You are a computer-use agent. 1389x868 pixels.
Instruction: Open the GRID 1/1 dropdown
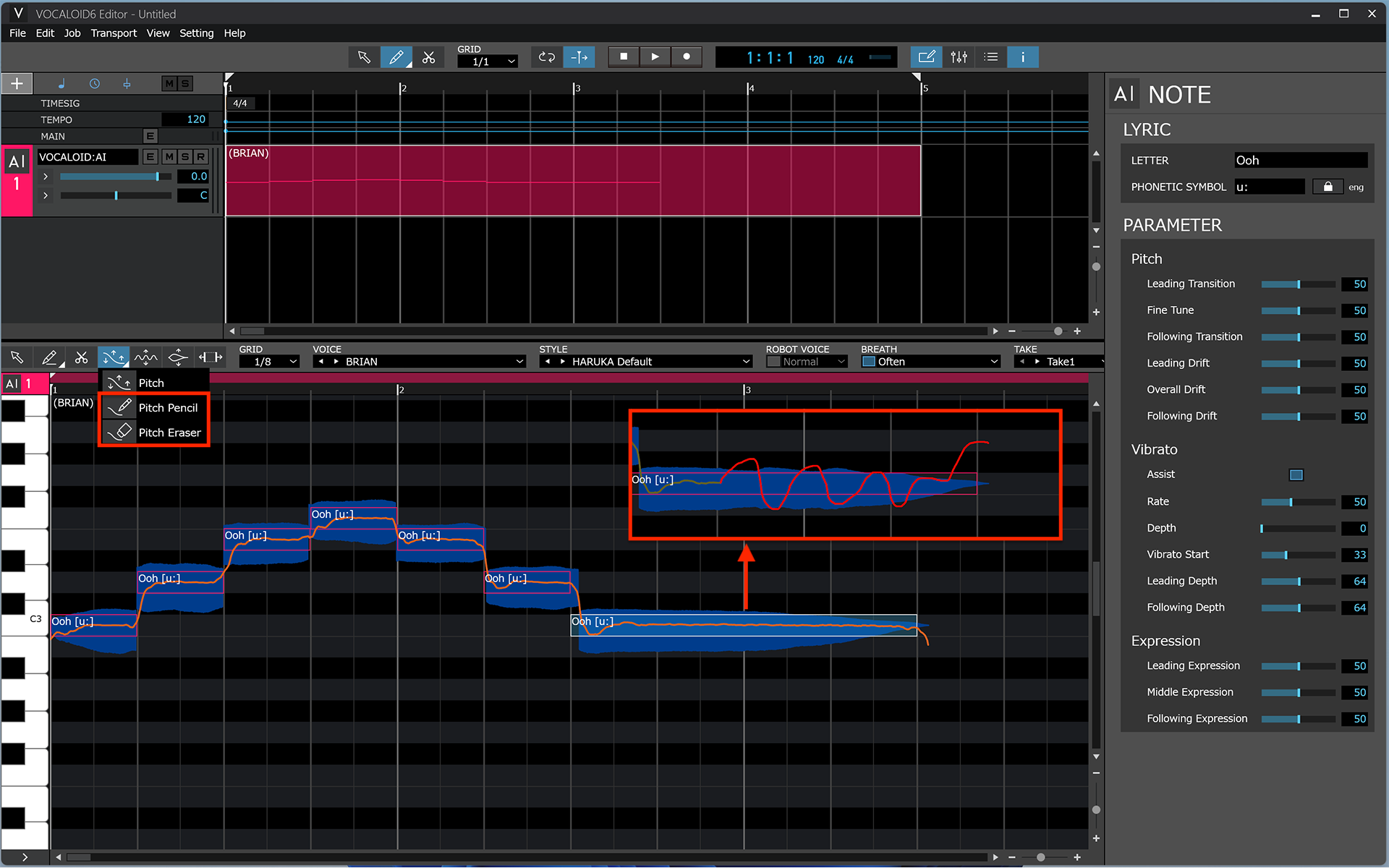(x=486, y=61)
